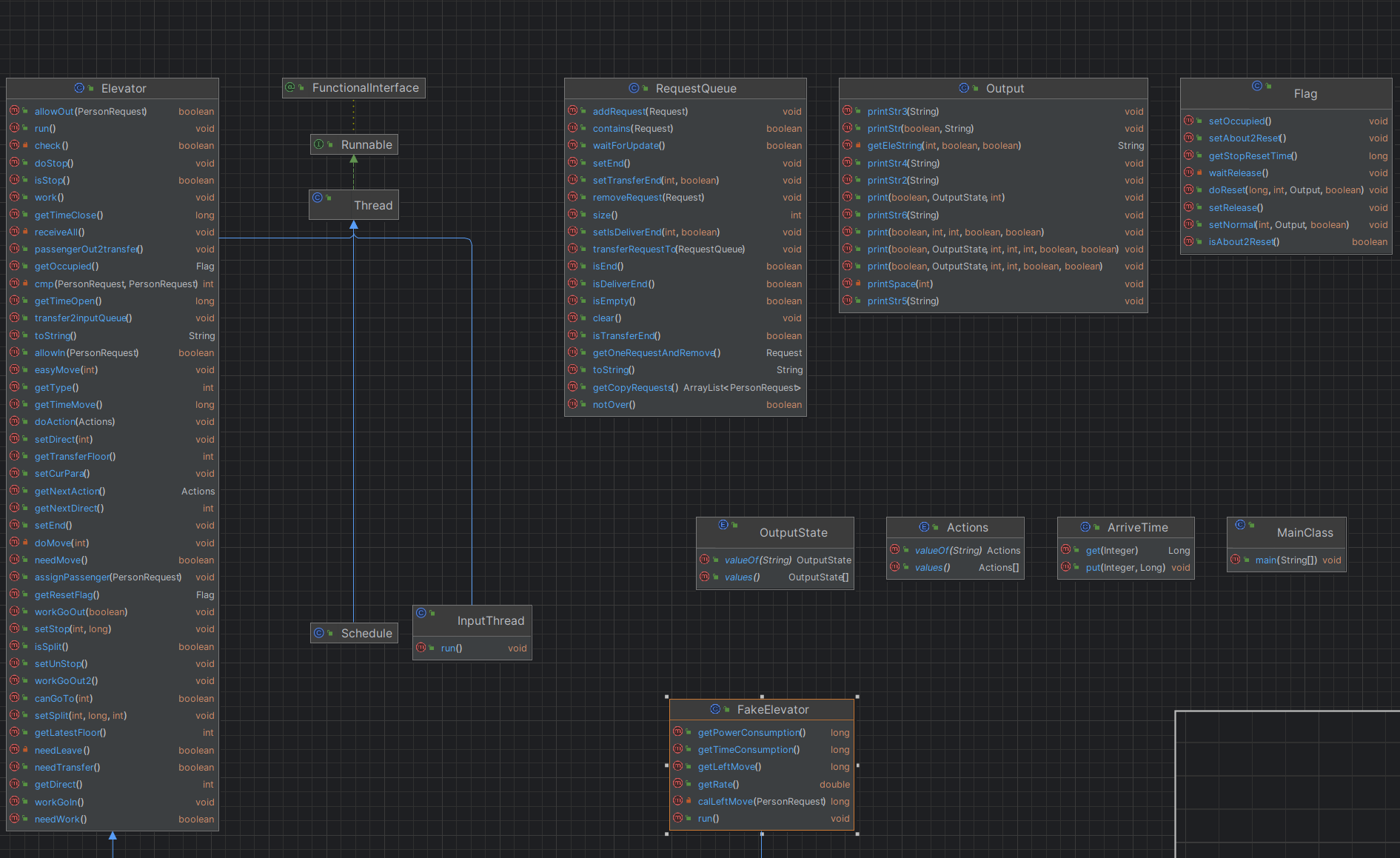This screenshot has height=858, width=1400.
Task: Select the FakeElevator class header
Action: coord(762,710)
